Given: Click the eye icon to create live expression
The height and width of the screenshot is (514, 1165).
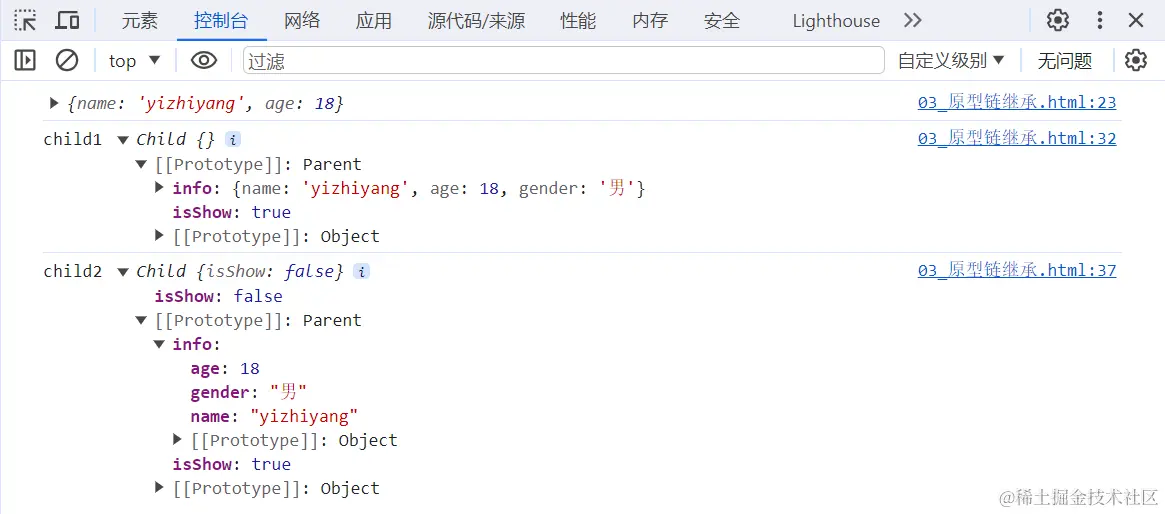Looking at the screenshot, I should click(x=204, y=60).
